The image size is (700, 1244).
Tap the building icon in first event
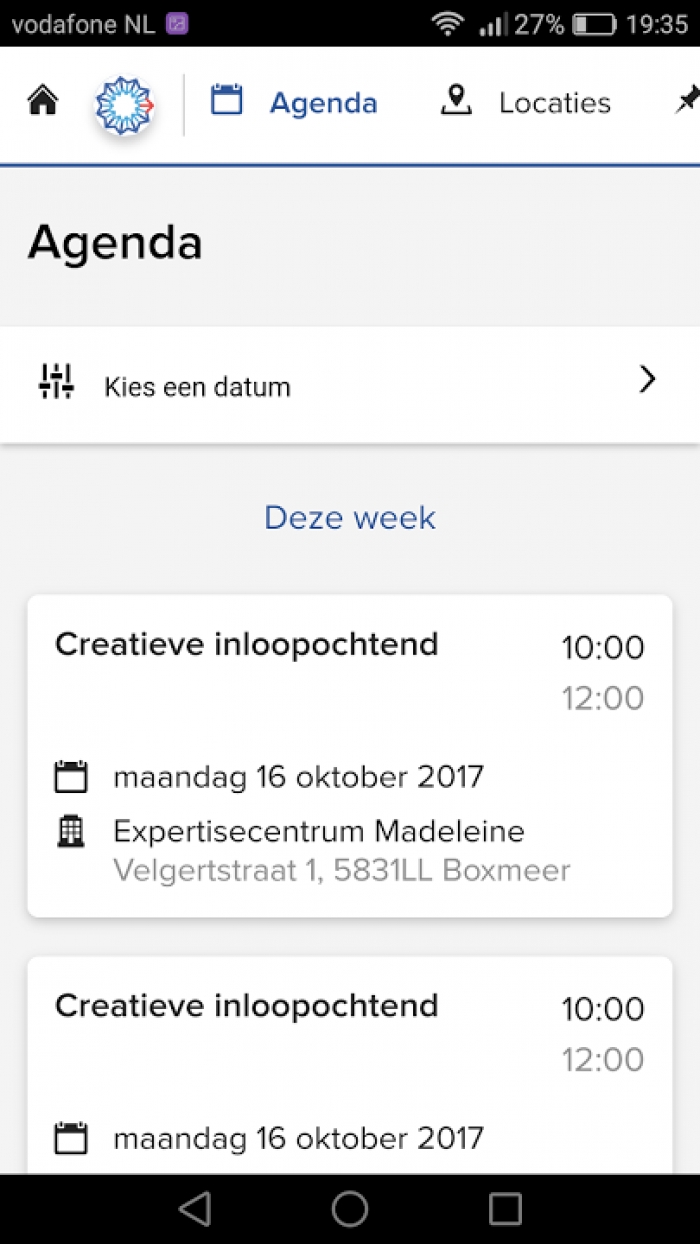(71, 831)
